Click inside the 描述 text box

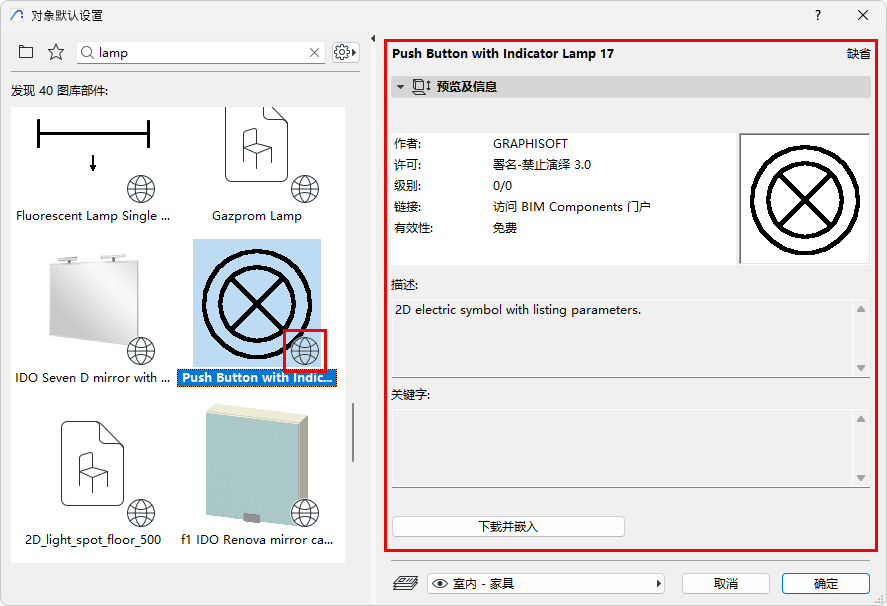click(622, 338)
